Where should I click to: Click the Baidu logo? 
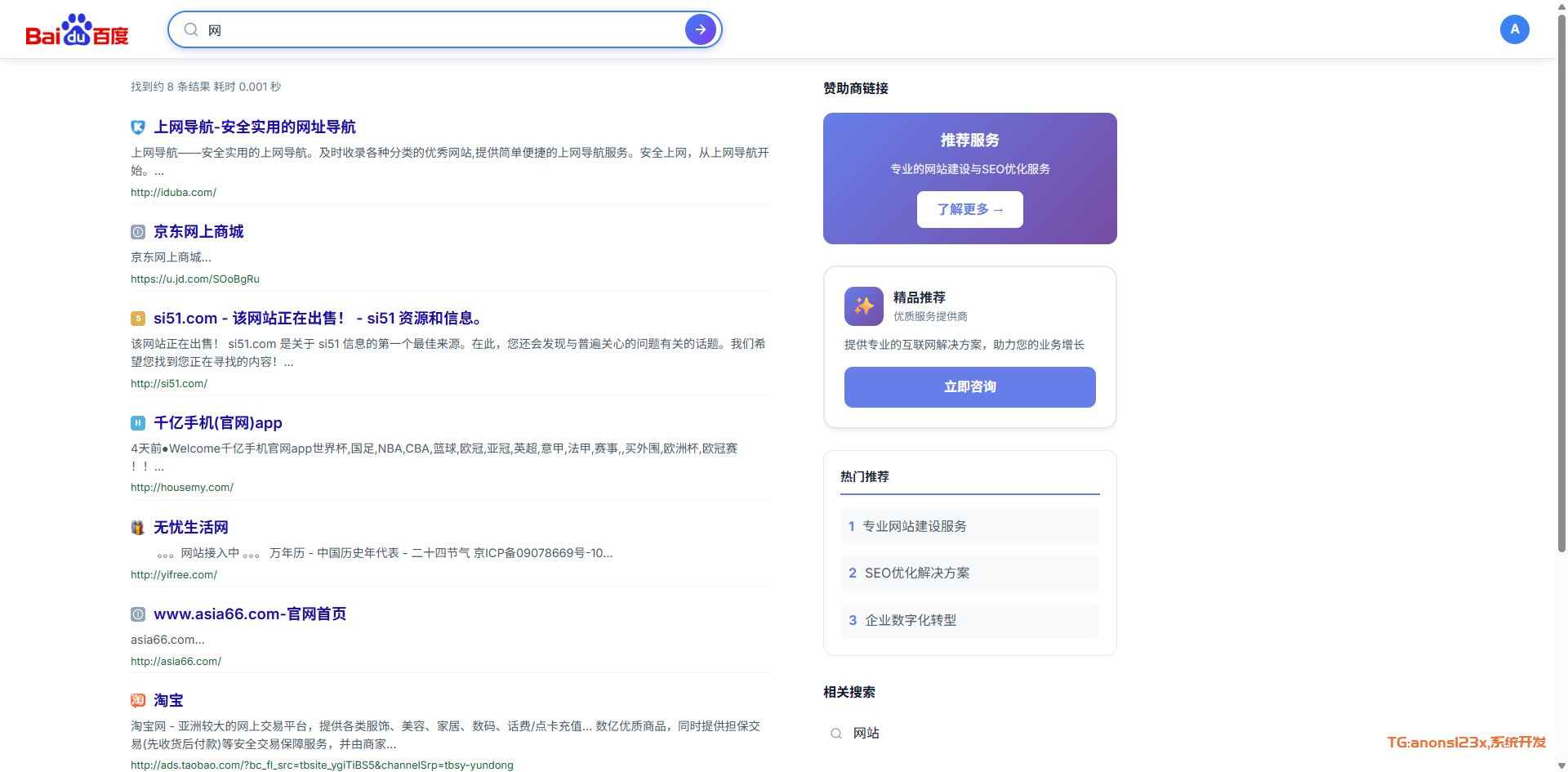78,30
